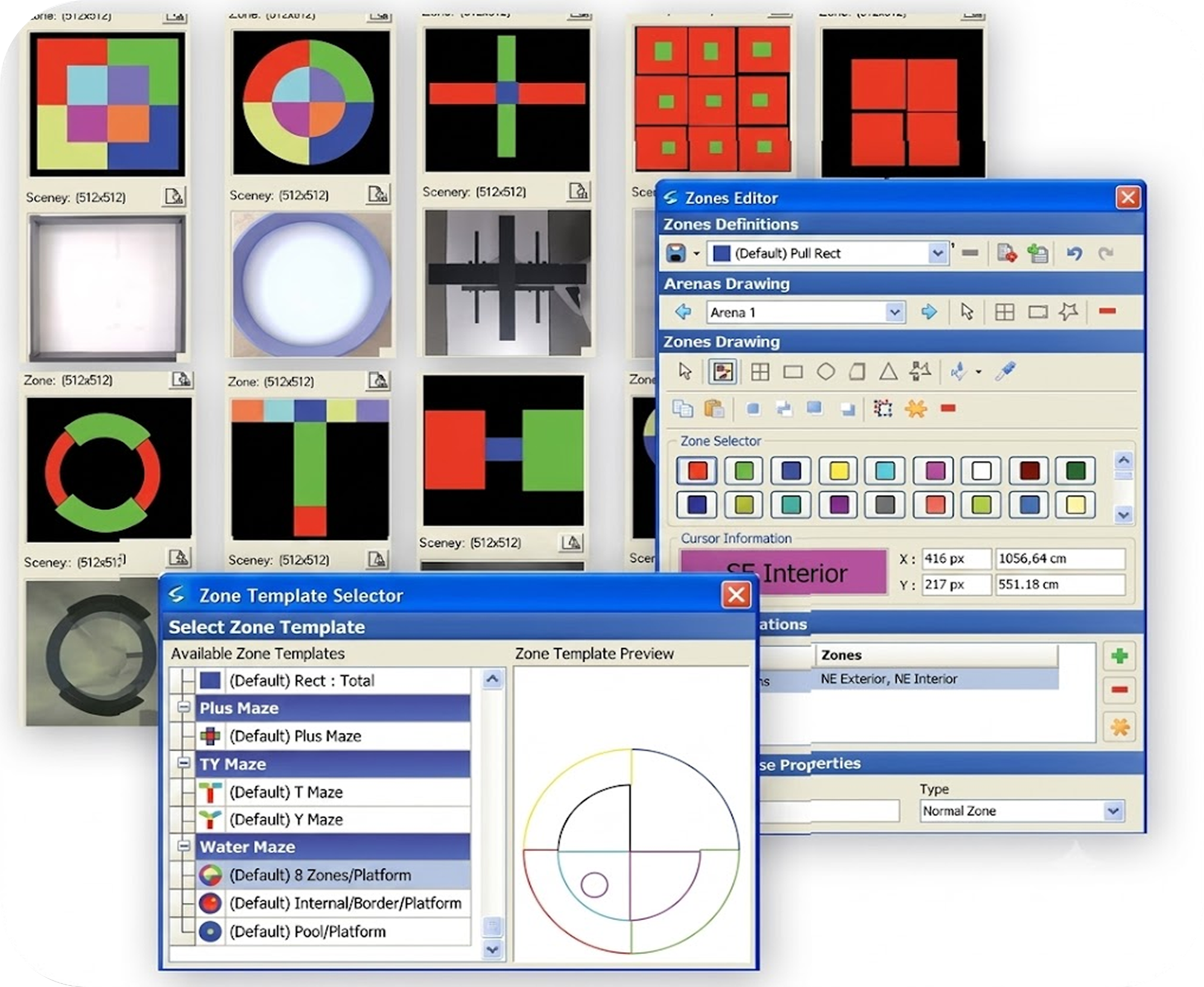Select (Default) Y Maze template
The width and height of the screenshot is (1204, 987).
(334, 819)
